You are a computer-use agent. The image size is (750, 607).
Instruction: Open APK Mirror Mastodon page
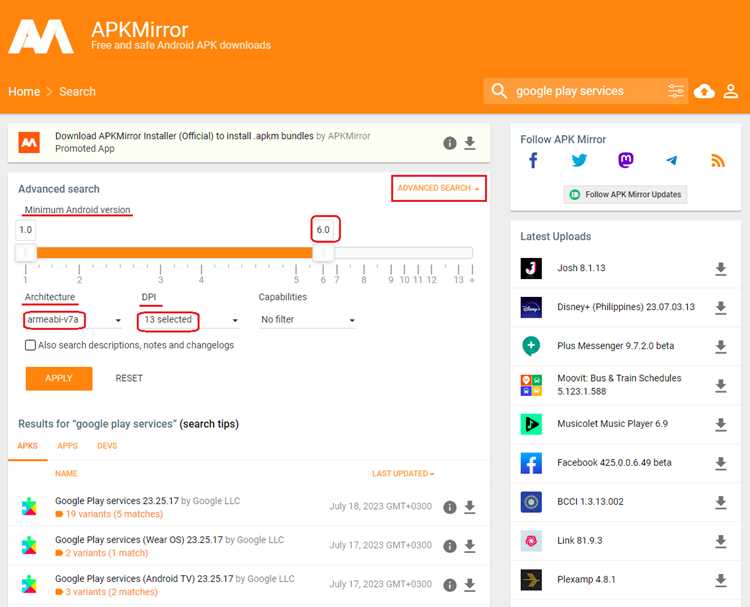pyautogui.click(x=626, y=160)
